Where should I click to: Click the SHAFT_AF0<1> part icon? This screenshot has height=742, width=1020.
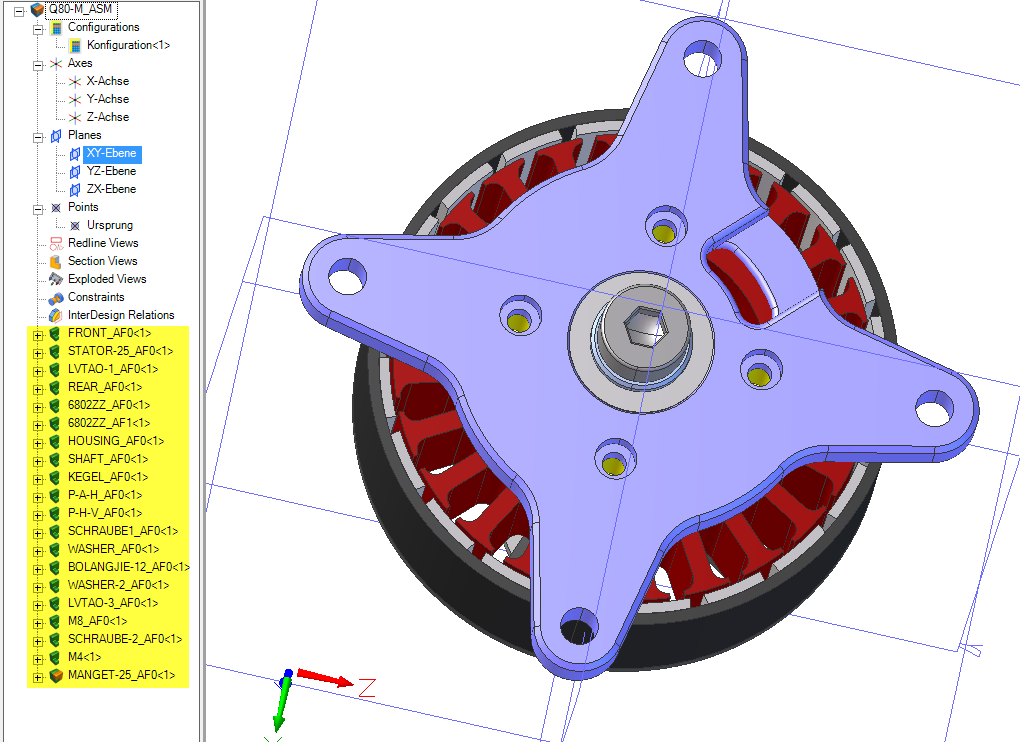coord(56,460)
